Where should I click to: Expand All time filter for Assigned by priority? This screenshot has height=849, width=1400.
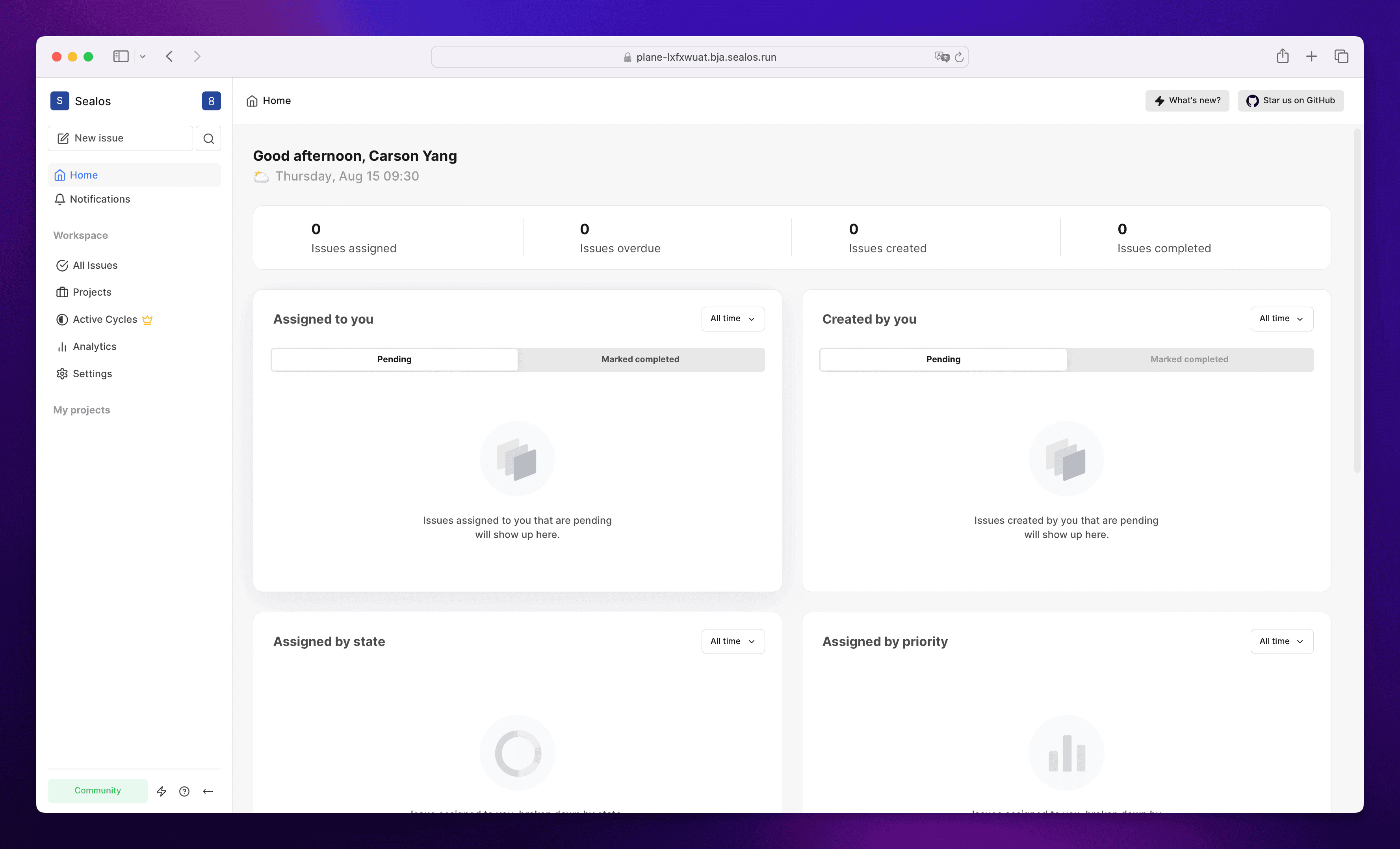(x=1281, y=641)
